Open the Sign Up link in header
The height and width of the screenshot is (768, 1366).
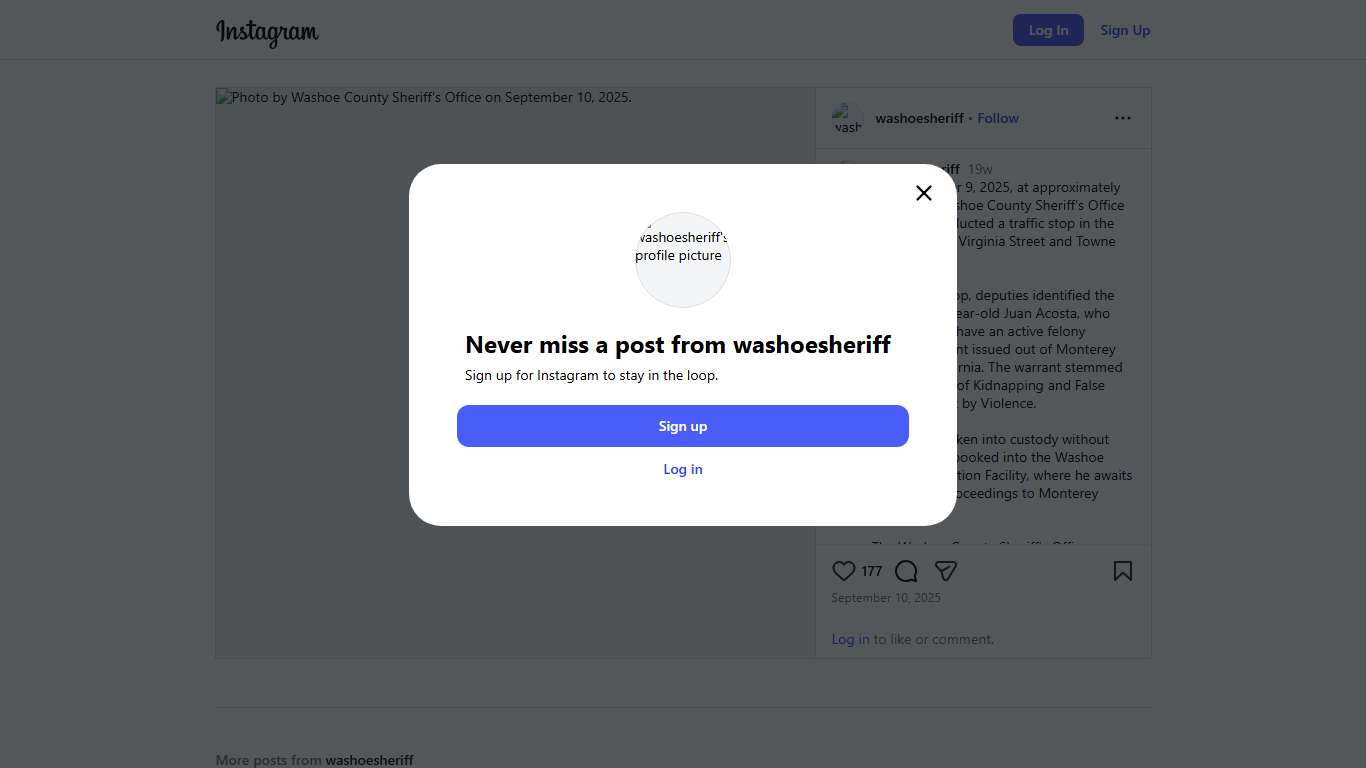pyautogui.click(x=1125, y=30)
